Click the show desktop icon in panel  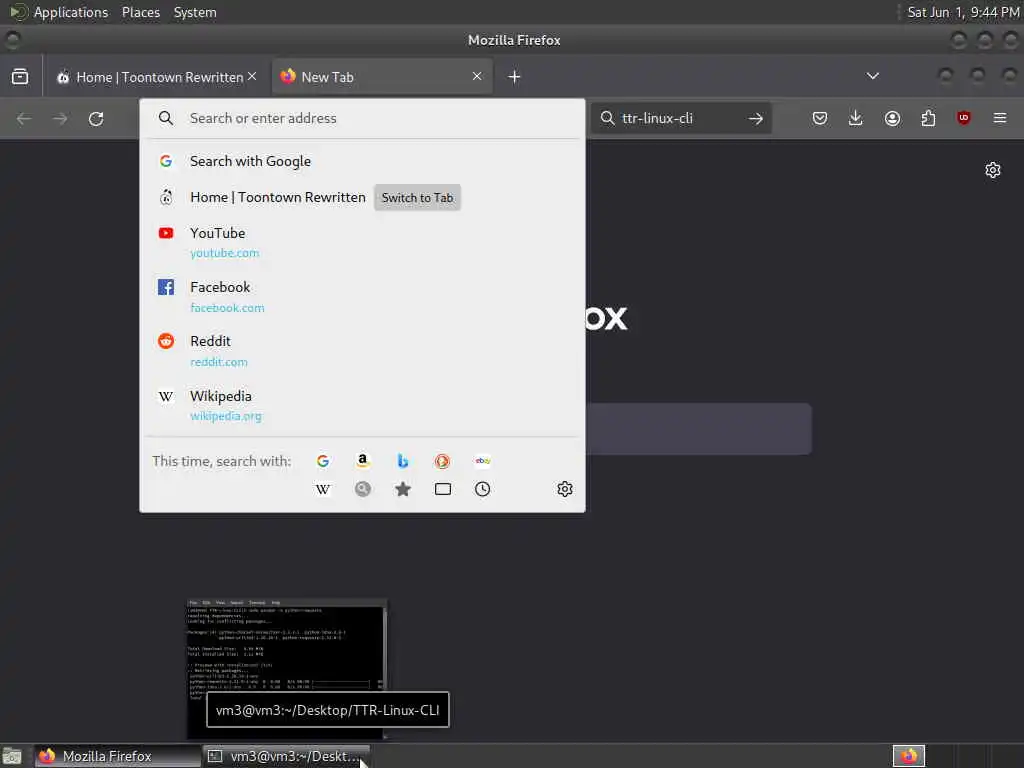pyautogui.click(x=12, y=756)
